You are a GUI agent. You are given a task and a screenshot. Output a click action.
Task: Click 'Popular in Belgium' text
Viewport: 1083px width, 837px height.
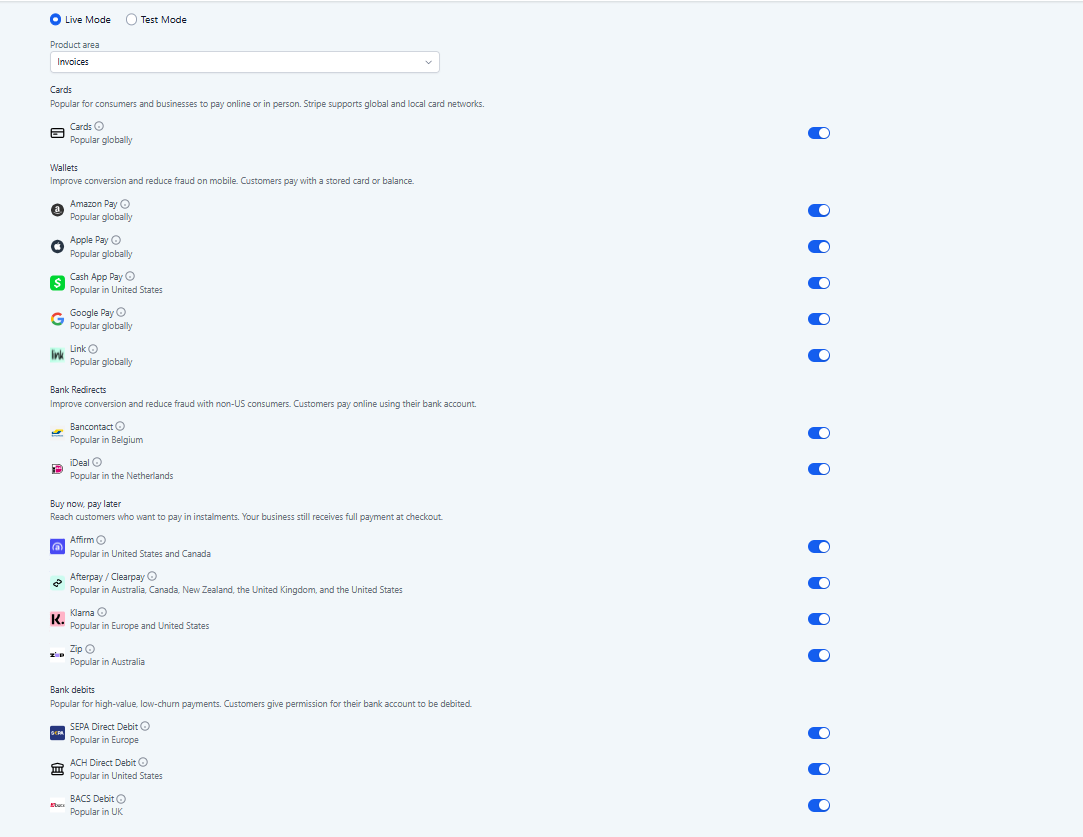tap(106, 440)
